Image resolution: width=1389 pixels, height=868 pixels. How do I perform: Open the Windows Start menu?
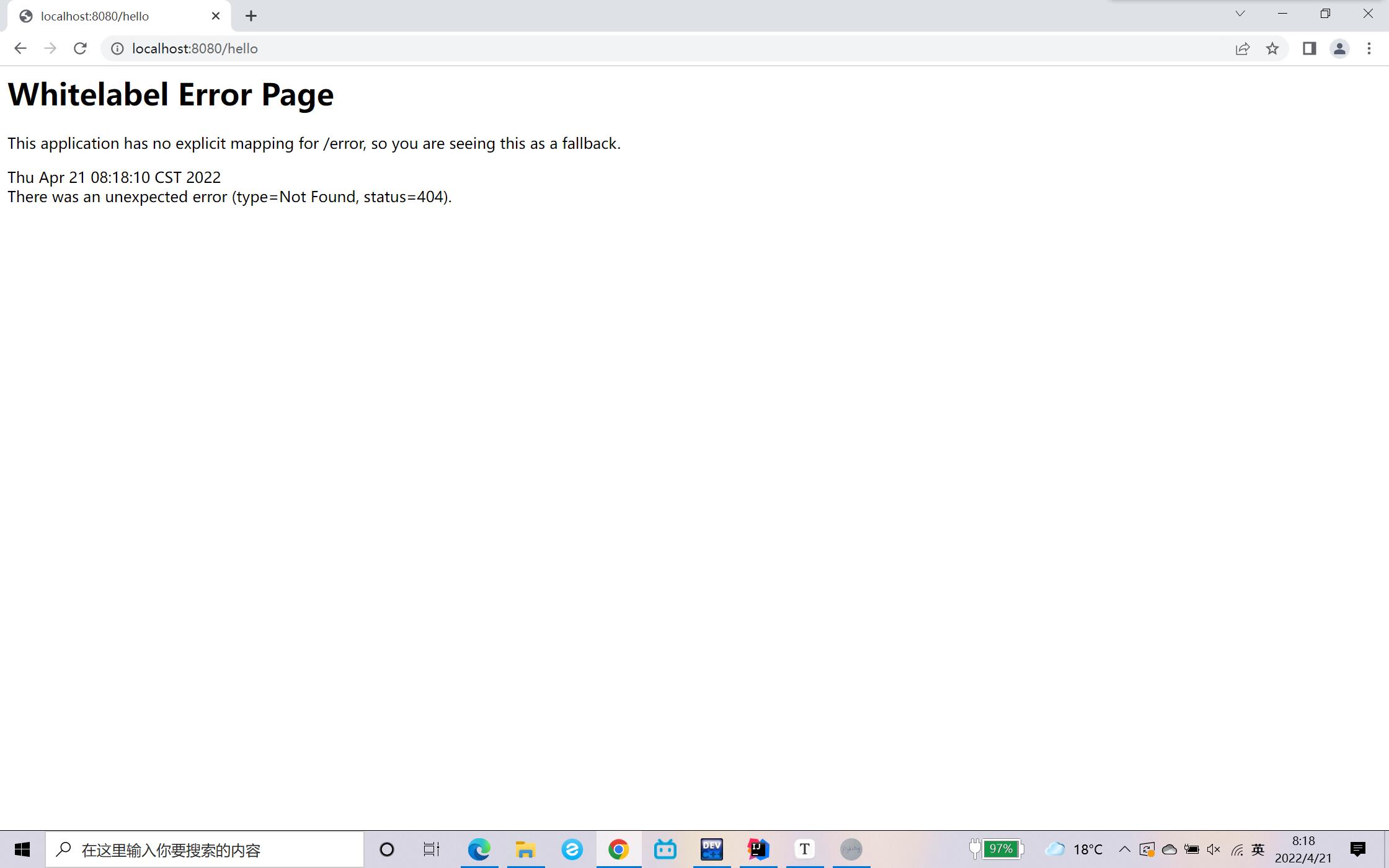tap(22, 849)
